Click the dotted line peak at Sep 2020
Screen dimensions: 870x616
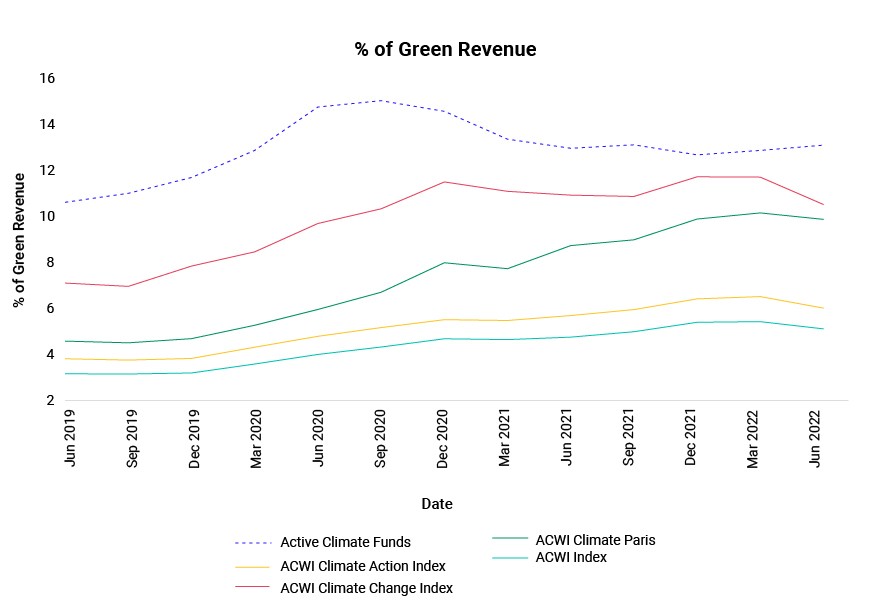click(381, 100)
